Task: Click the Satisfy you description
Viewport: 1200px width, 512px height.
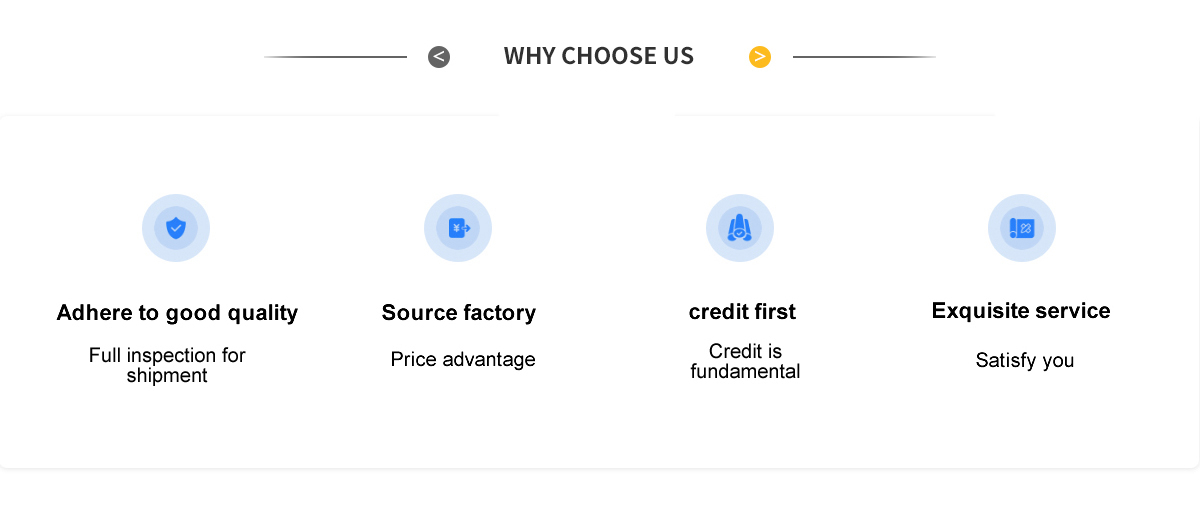Action: (1025, 360)
